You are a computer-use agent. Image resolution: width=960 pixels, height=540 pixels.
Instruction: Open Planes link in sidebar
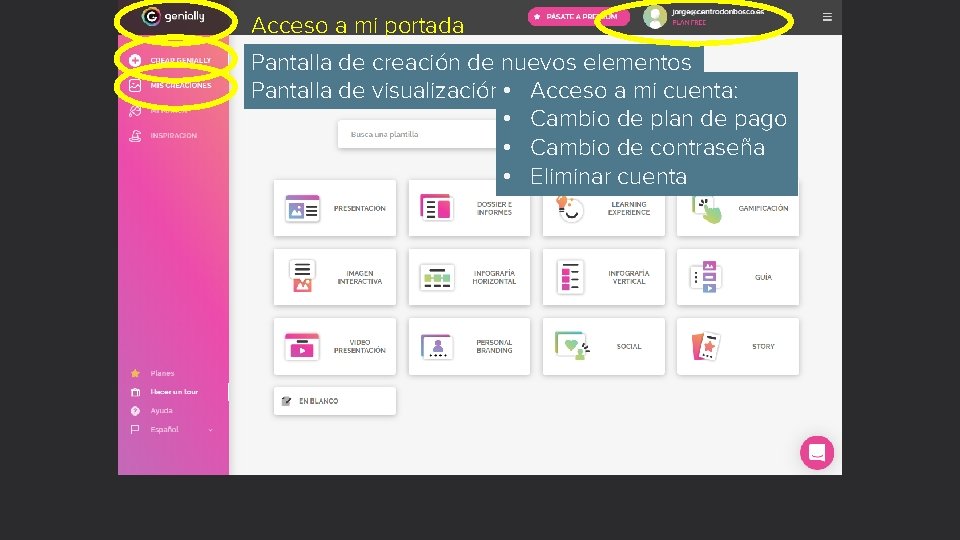click(x=162, y=373)
